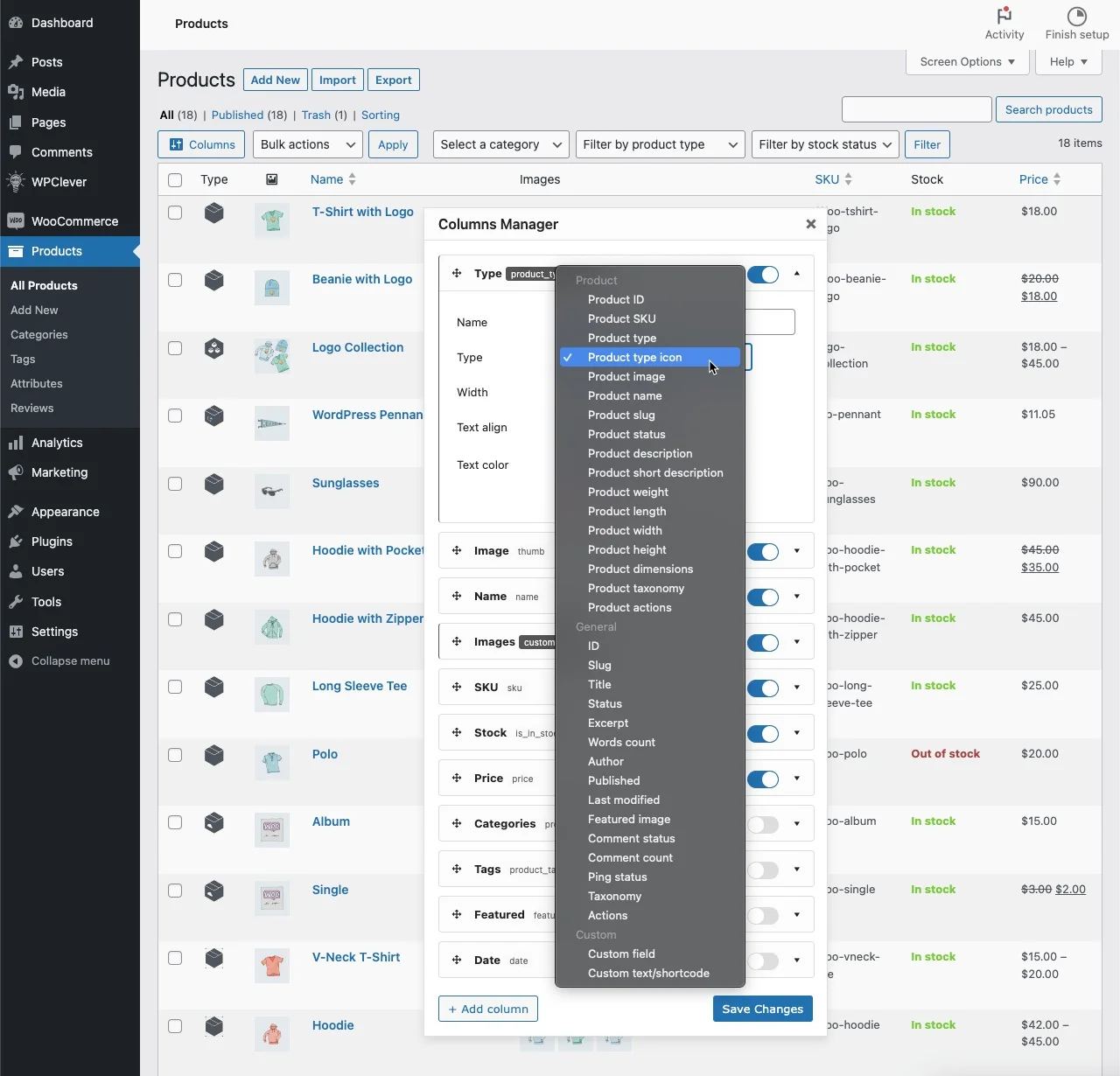Toggle off the Name column switch
The height and width of the screenshot is (1076, 1120).
coord(763,597)
